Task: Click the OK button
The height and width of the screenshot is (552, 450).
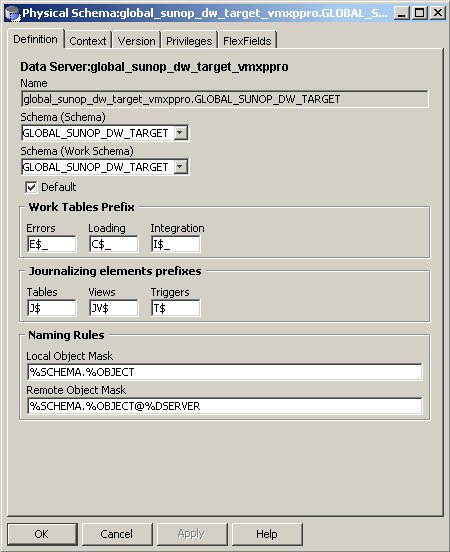Action: [x=42, y=534]
